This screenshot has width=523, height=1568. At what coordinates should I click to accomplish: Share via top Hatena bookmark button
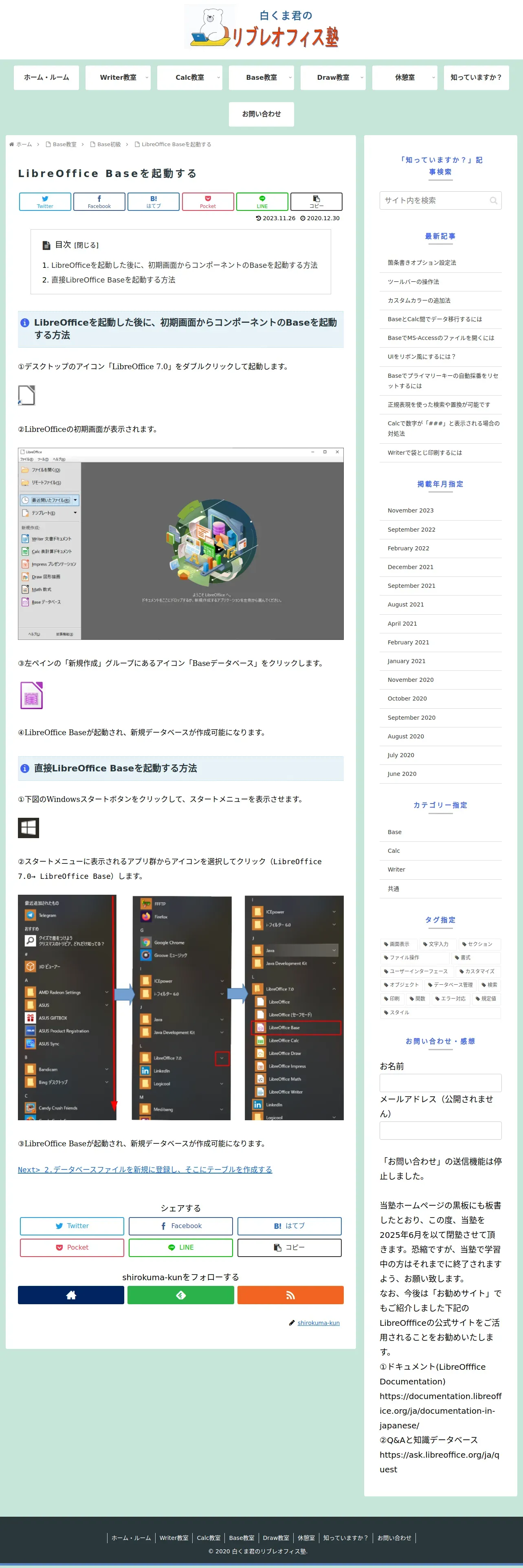click(154, 201)
